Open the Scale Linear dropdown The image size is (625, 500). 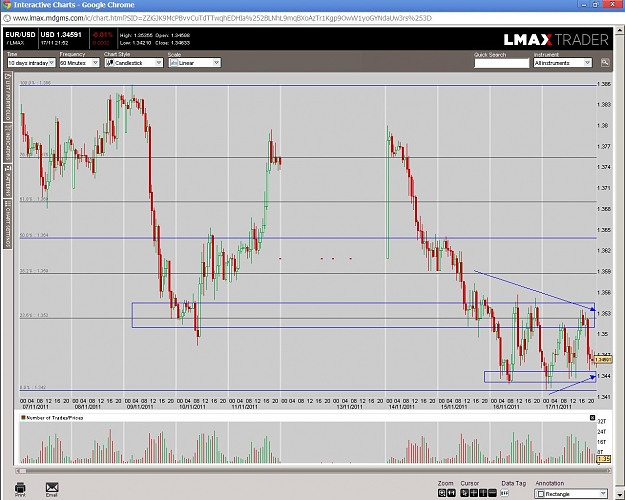pos(194,63)
